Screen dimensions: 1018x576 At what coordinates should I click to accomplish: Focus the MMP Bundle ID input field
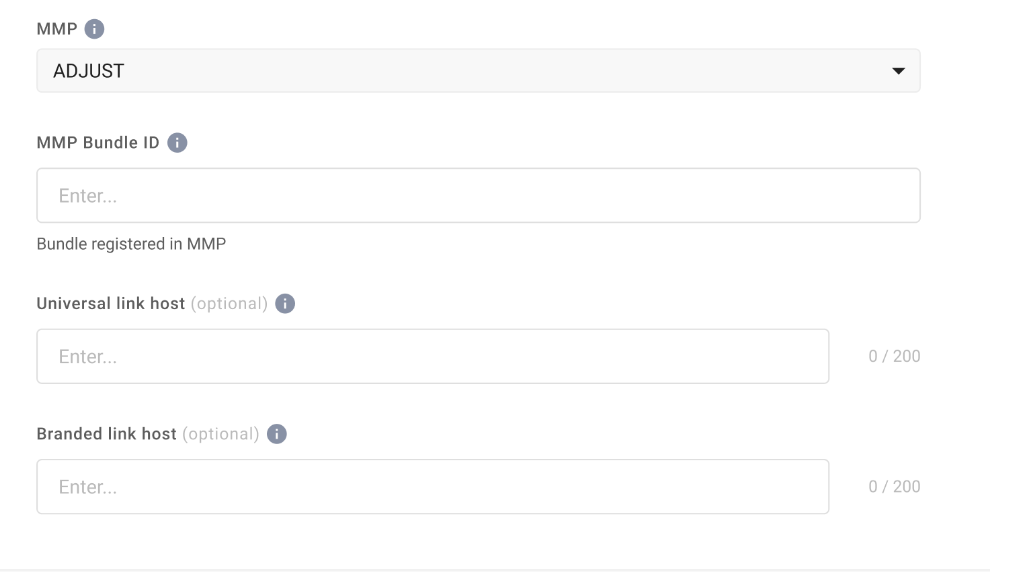click(478, 195)
